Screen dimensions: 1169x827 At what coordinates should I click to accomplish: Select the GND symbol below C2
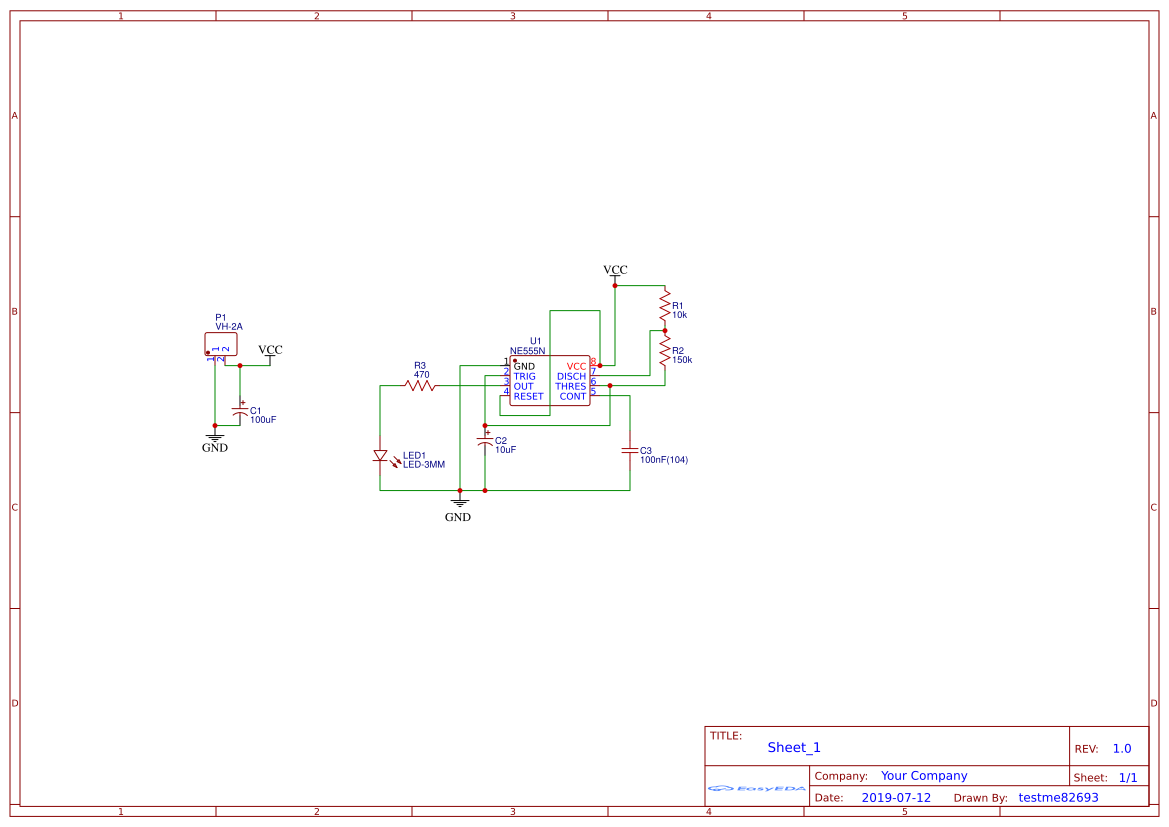coord(458,502)
